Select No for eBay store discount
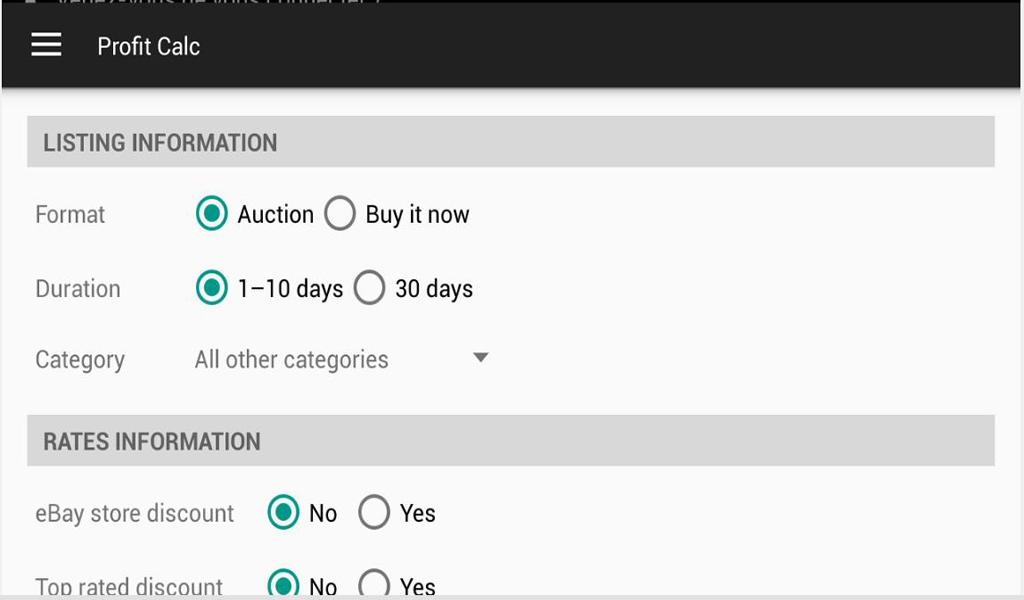This screenshot has height=600, width=1024. 284,513
